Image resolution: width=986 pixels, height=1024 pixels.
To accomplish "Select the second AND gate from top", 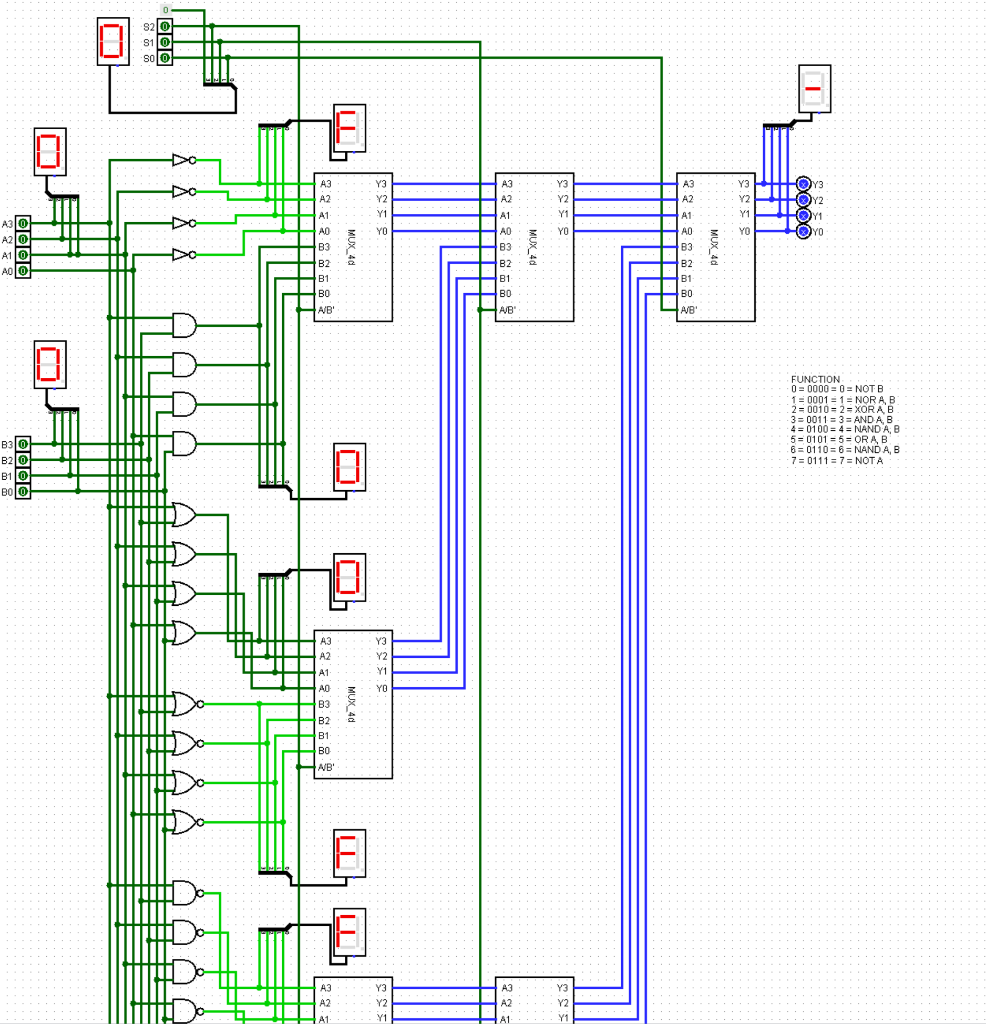I will point(184,364).
